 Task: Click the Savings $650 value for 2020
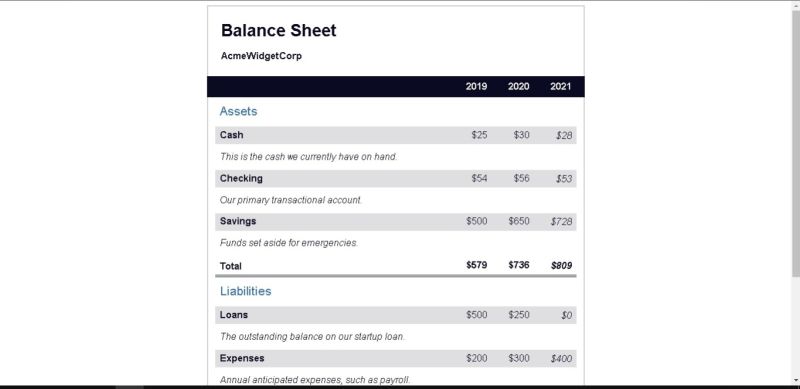pos(519,221)
